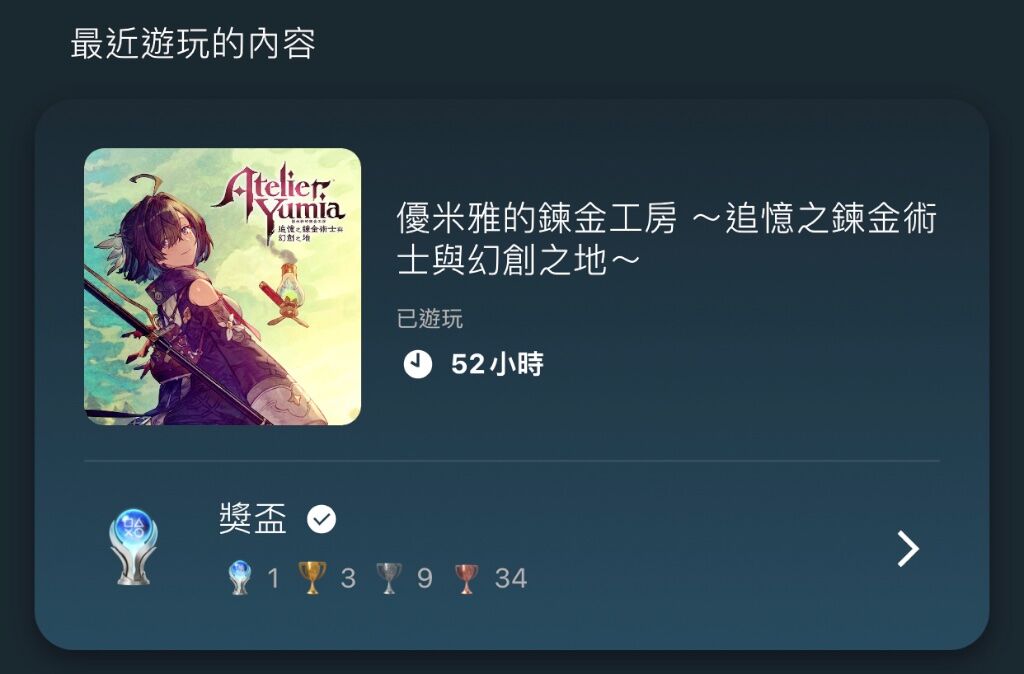Click the platinum trophy count 1
This screenshot has height=674, width=1024.
click(x=273, y=578)
